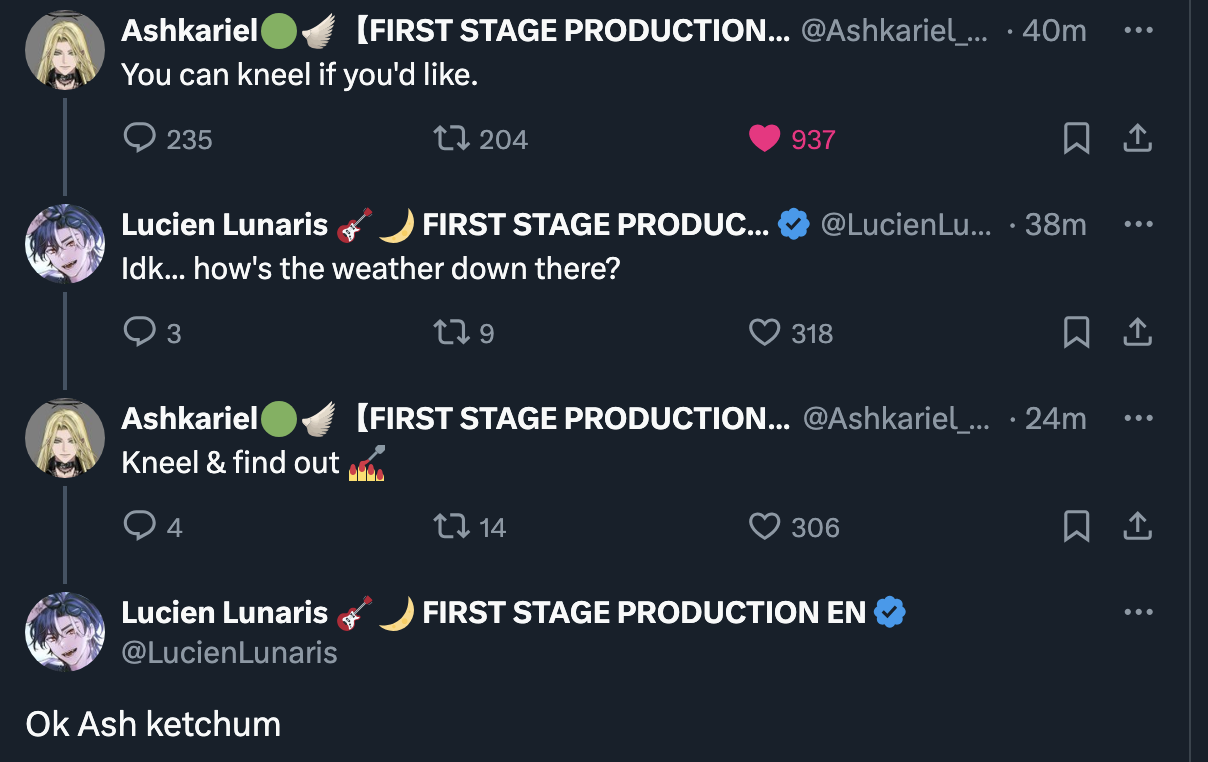Share the "You can kneel" tweet
Screen dimensions: 1208x762
click(x=1137, y=139)
